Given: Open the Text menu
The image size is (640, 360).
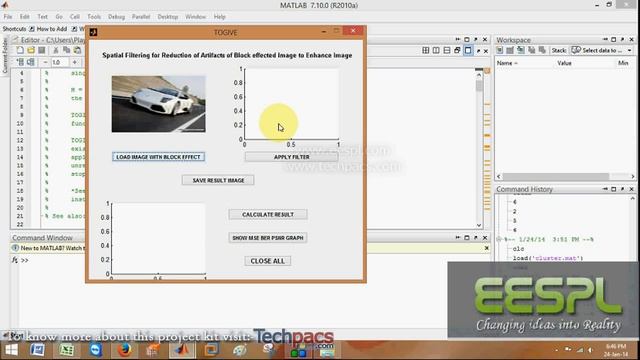Looking at the screenshot, I should (42, 17).
